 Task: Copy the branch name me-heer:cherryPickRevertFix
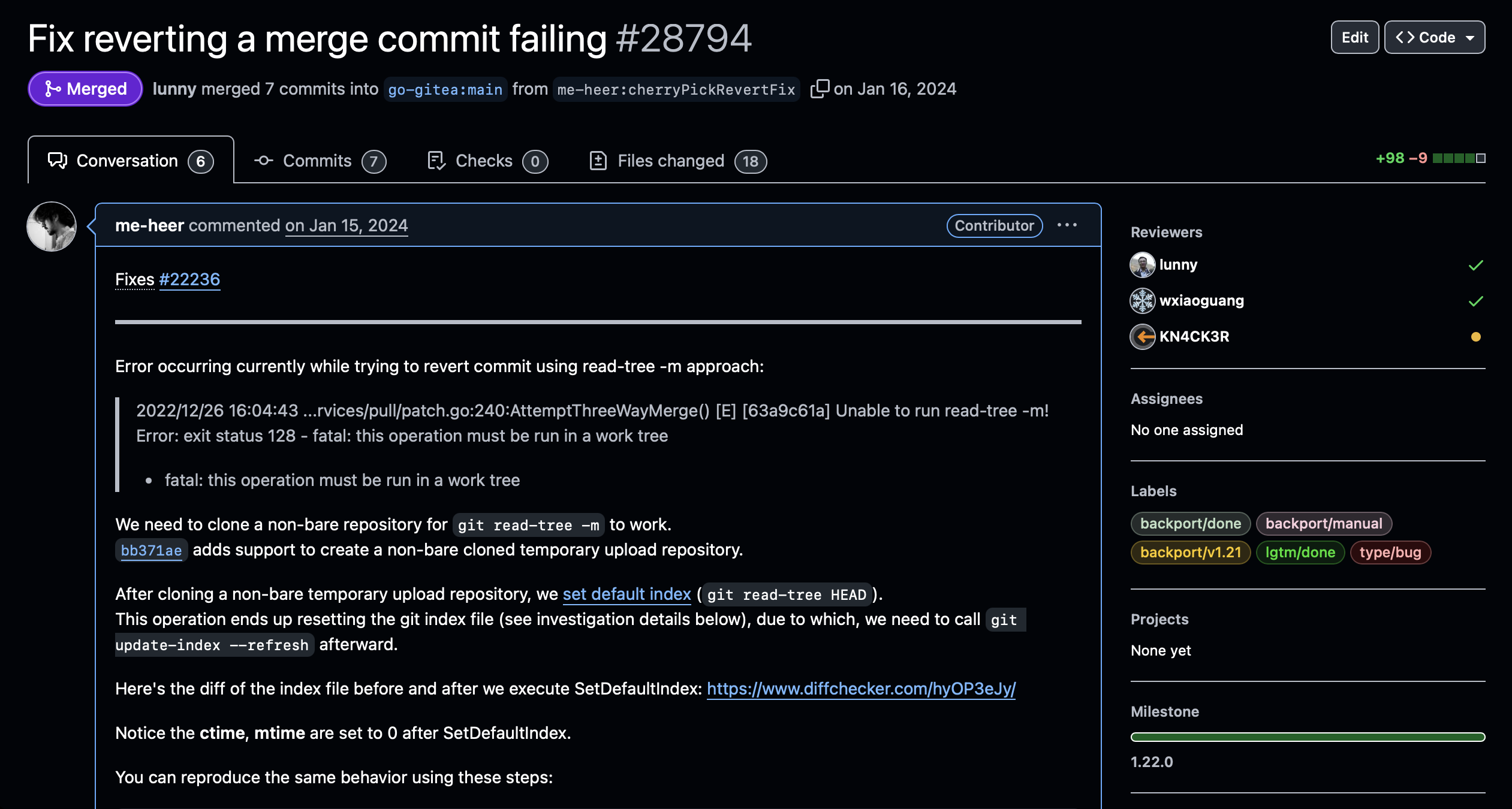click(x=820, y=89)
